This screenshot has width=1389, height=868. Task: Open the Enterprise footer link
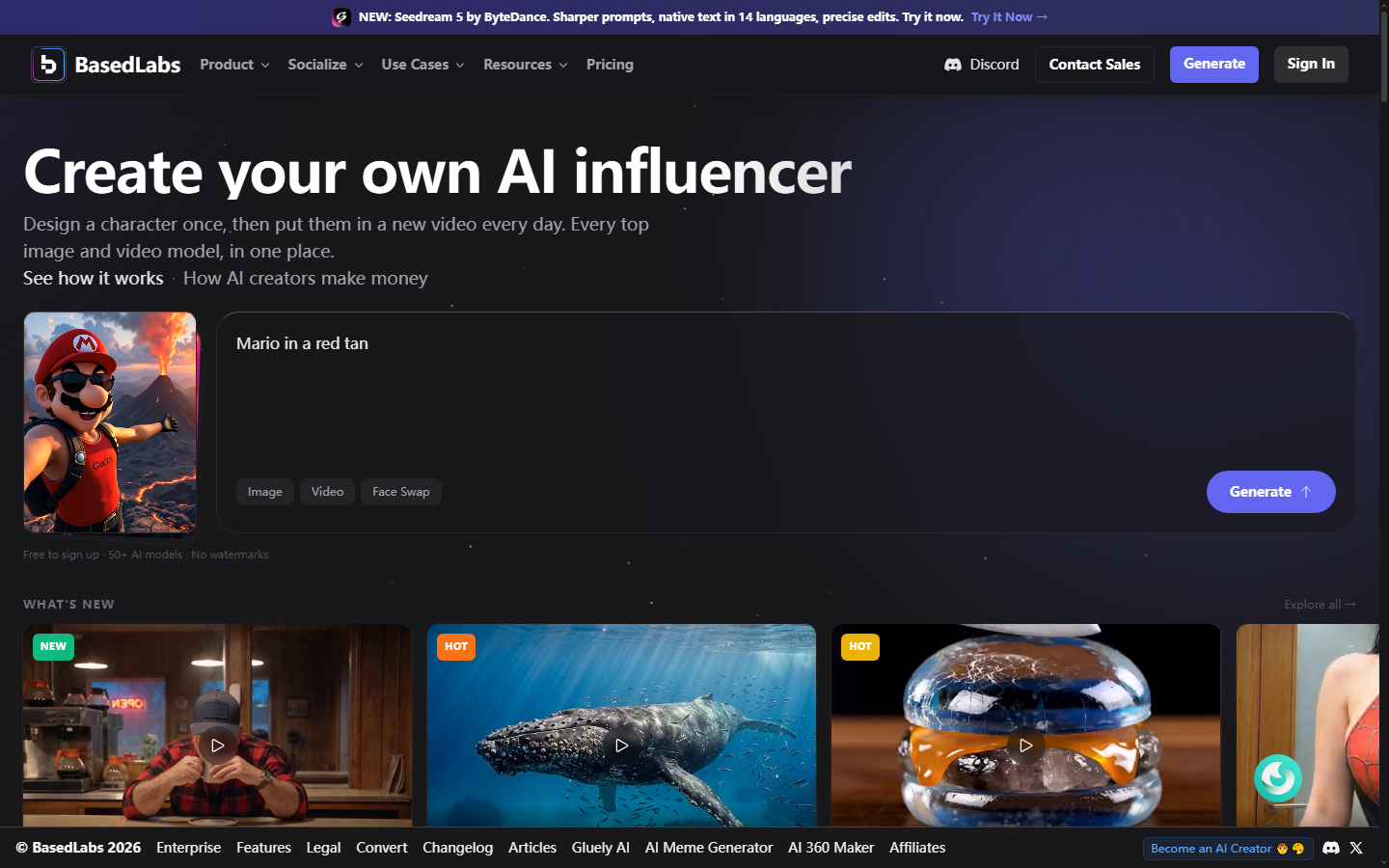(189, 848)
